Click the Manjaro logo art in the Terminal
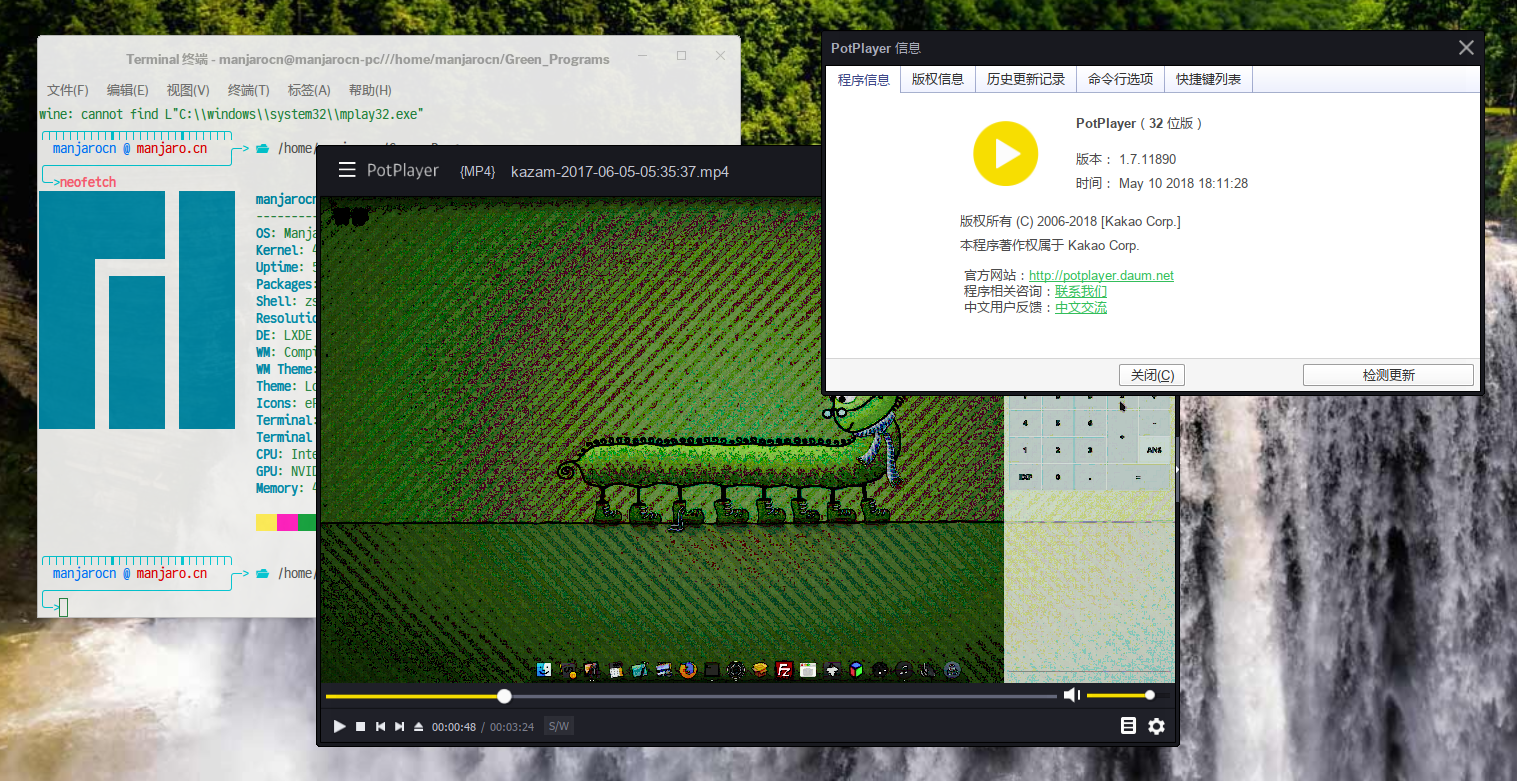 (137, 310)
